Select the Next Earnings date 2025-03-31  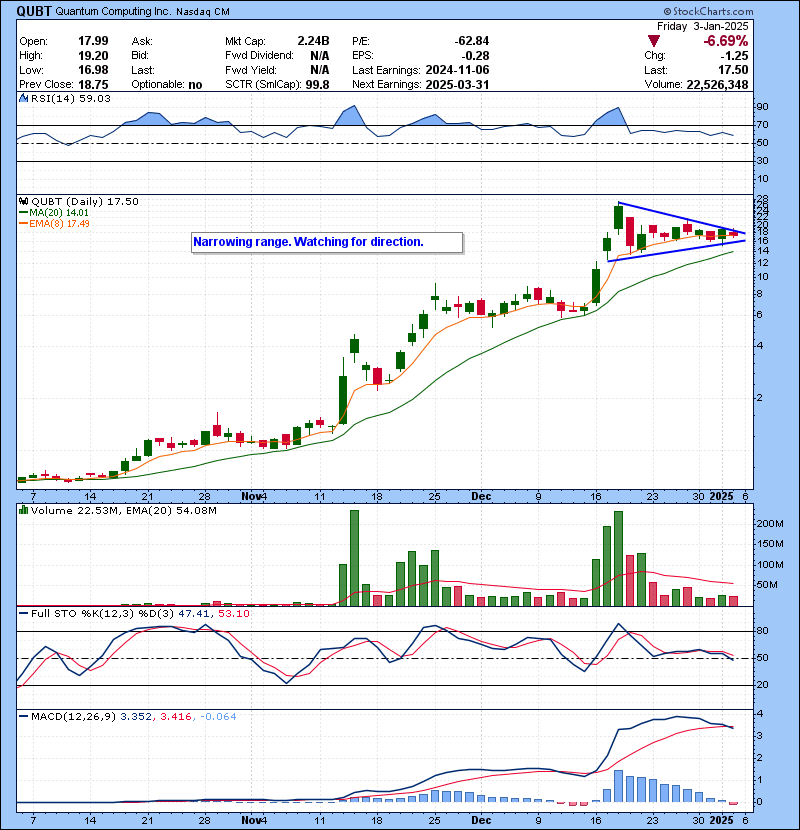457,85
